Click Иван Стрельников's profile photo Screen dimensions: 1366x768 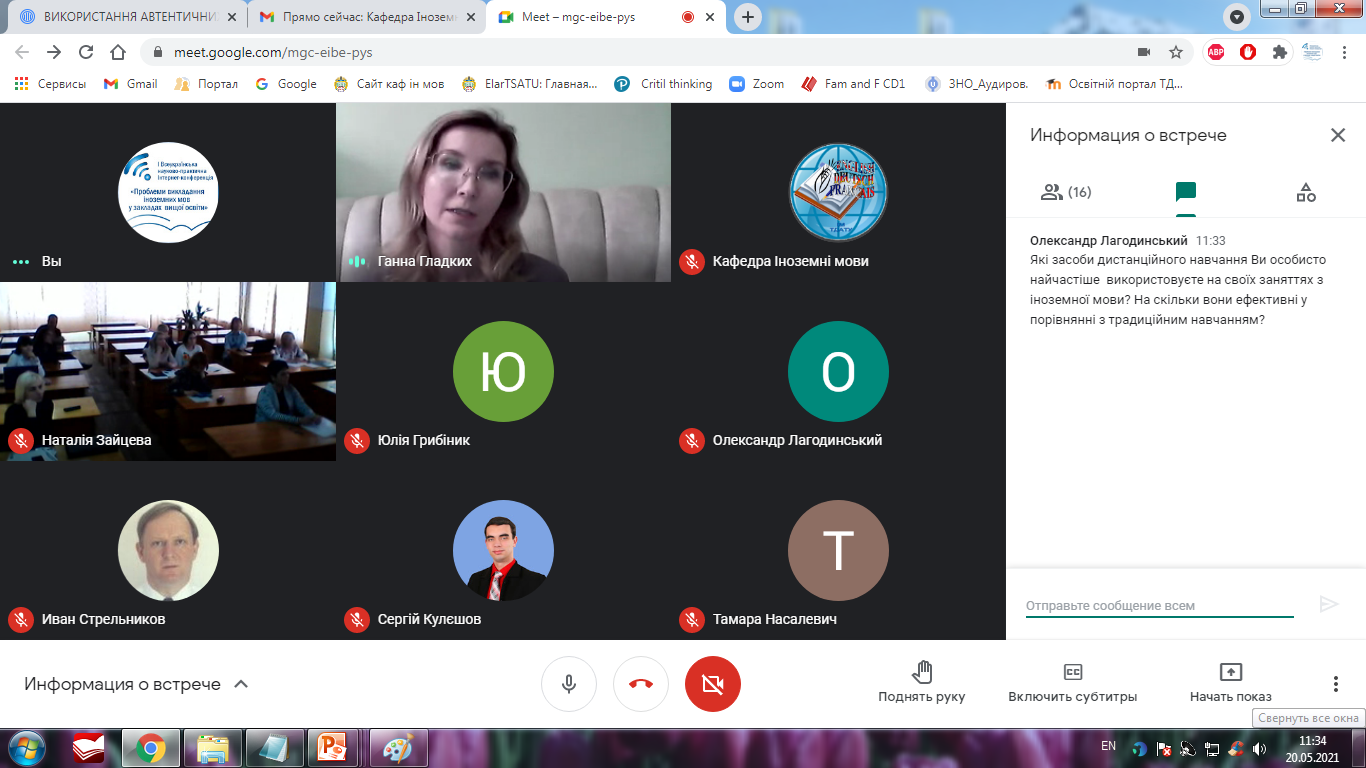[x=168, y=550]
